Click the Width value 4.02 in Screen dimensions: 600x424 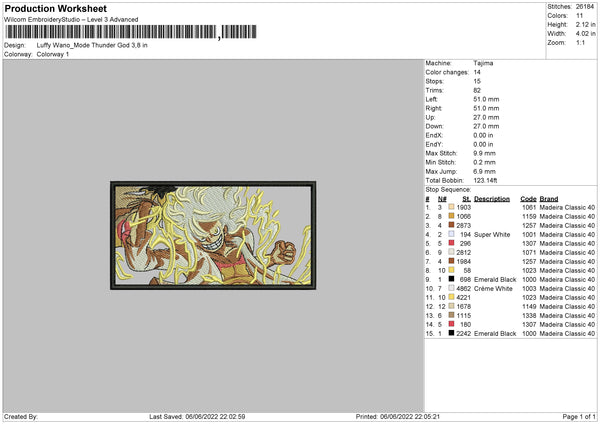click(585, 34)
